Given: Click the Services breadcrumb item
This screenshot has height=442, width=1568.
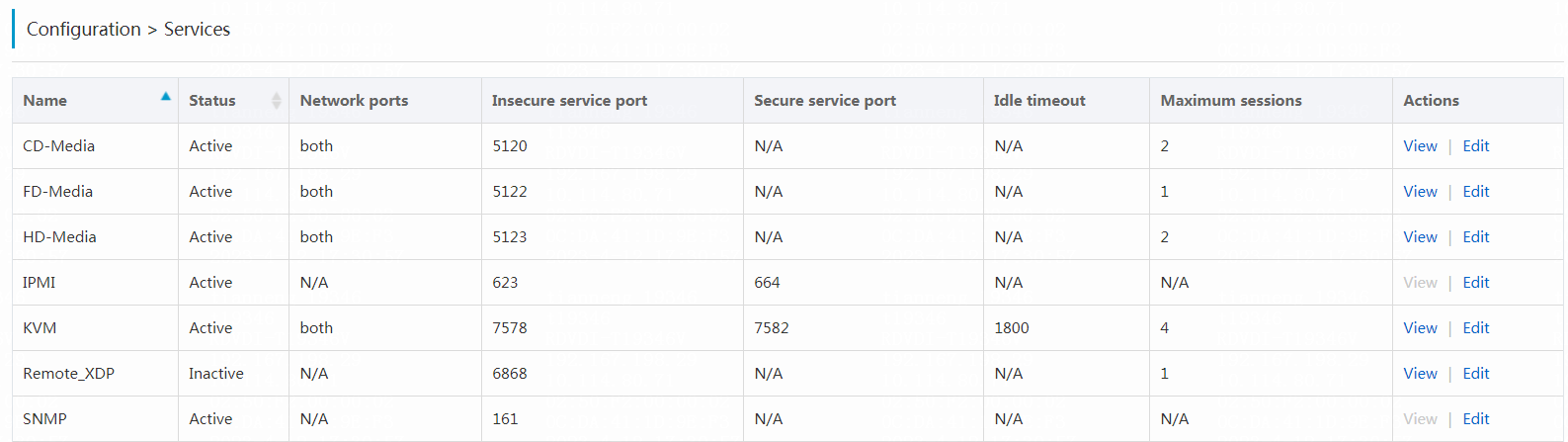Looking at the screenshot, I should [x=197, y=30].
